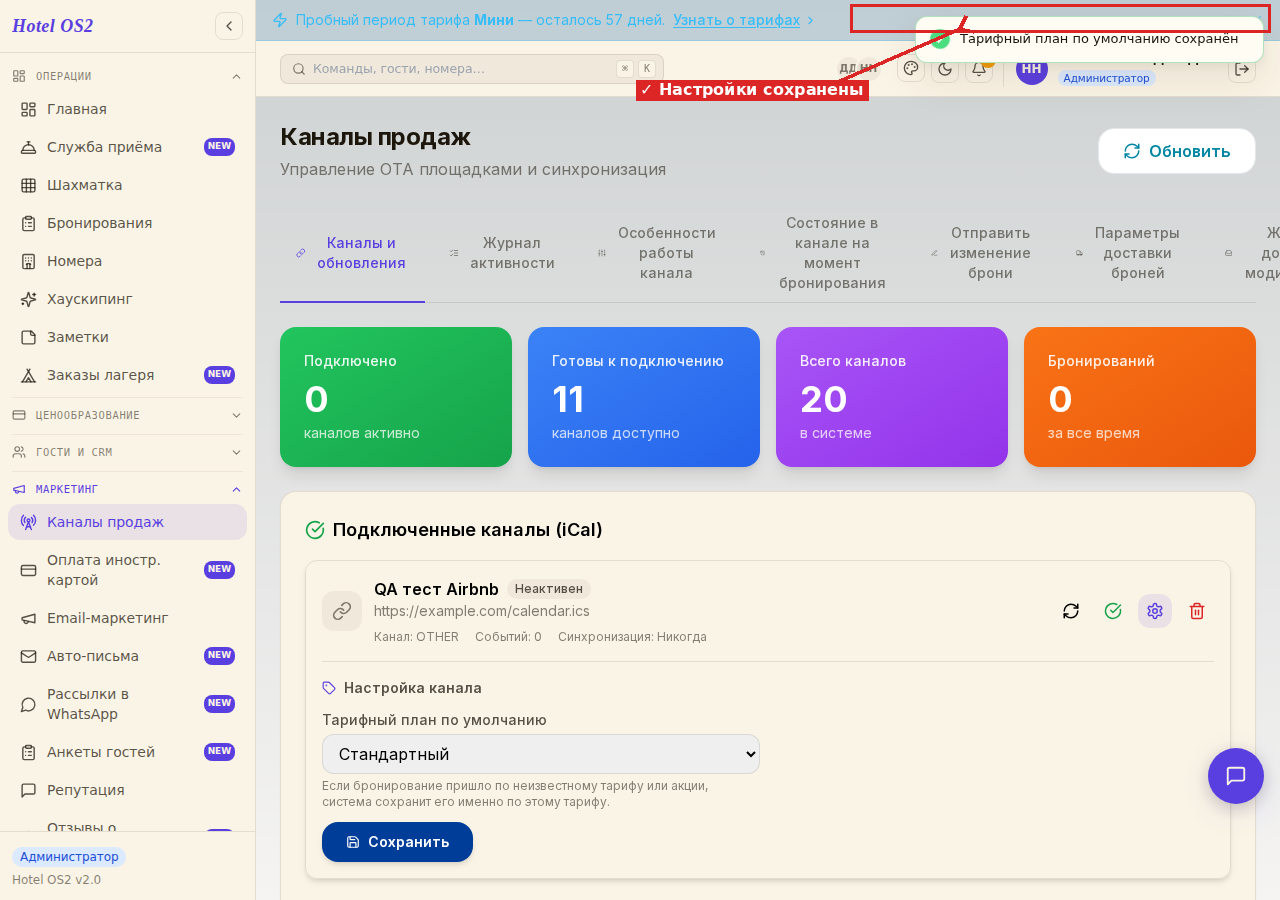Collapse the sidebar with the arrow button
Image resolution: width=1280 pixels, height=900 pixels.
pos(229,26)
